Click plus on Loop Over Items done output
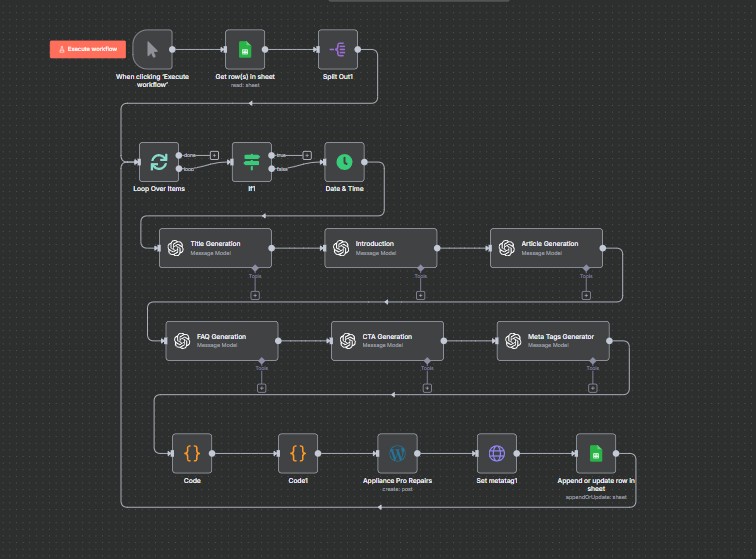The image size is (756, 559). point(214,154)
